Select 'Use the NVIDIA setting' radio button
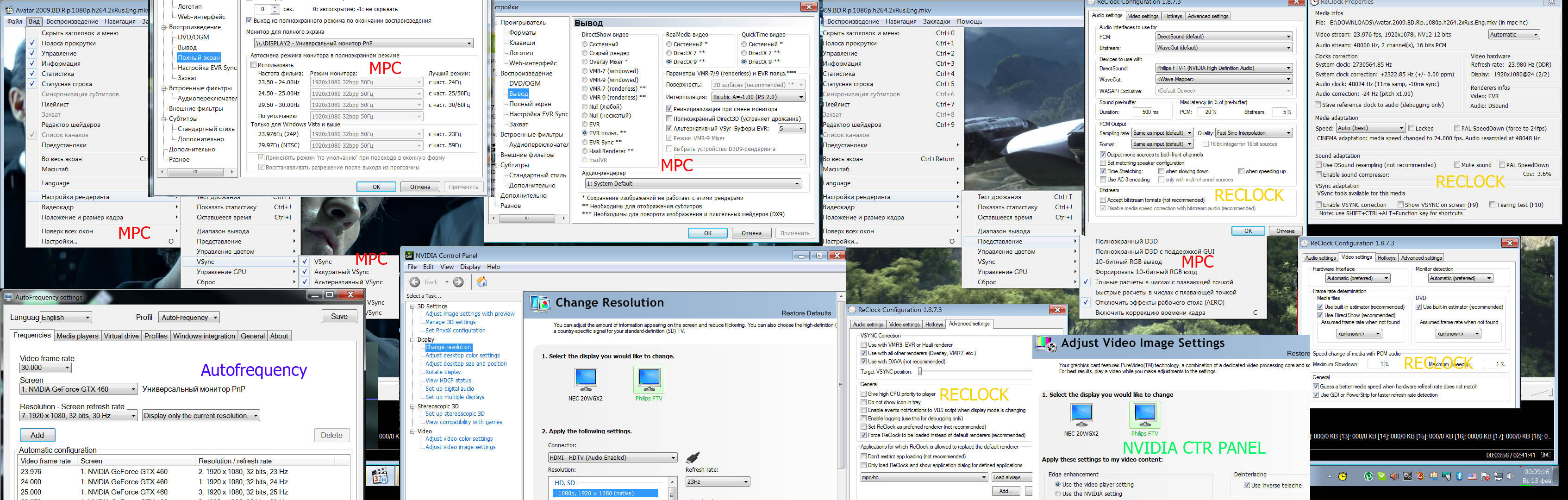The image size is (1568, 500). (1058, 494)
